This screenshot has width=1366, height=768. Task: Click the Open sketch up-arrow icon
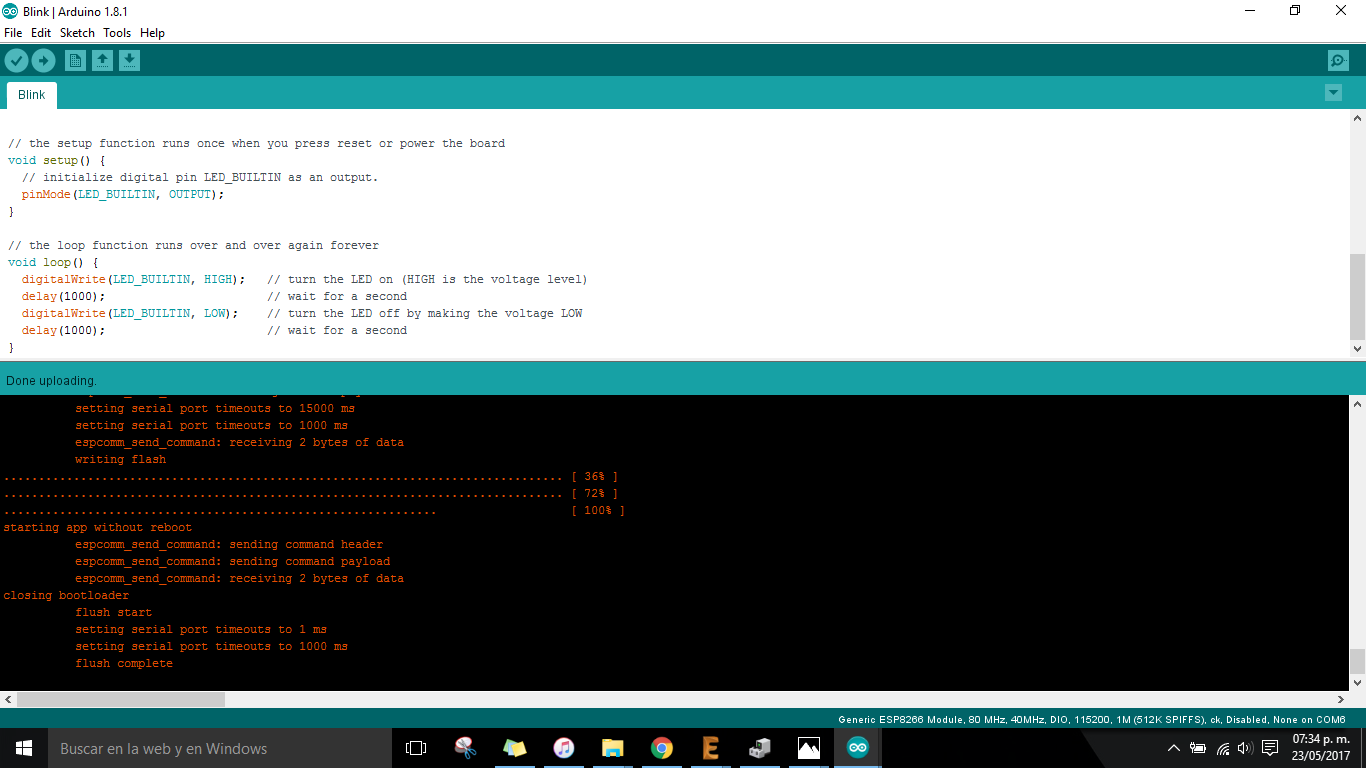[102, 61]
